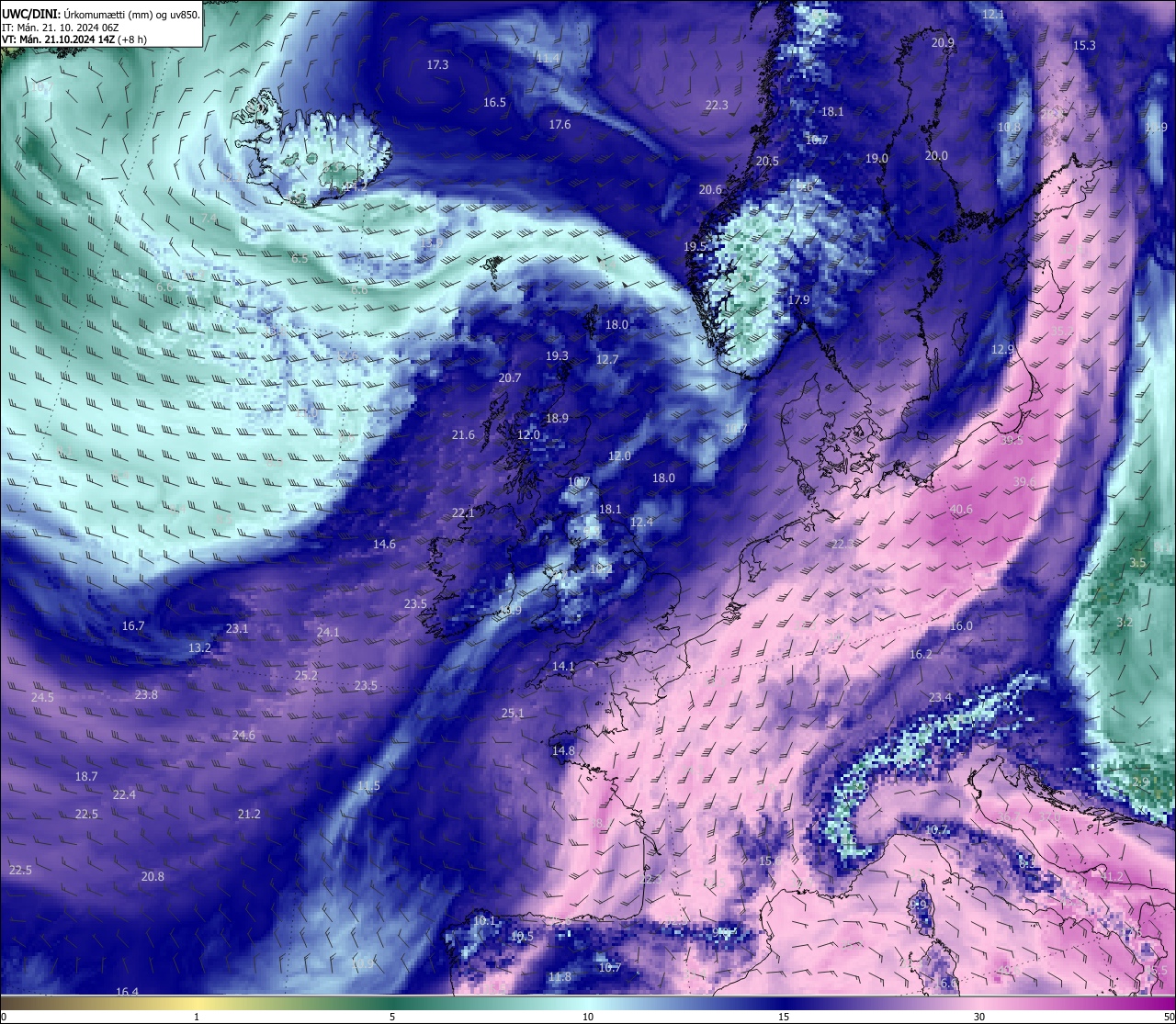Click the title text 'UWC/DINI: Úrkomumætti (mm) og uv850.'

(101, 15)
